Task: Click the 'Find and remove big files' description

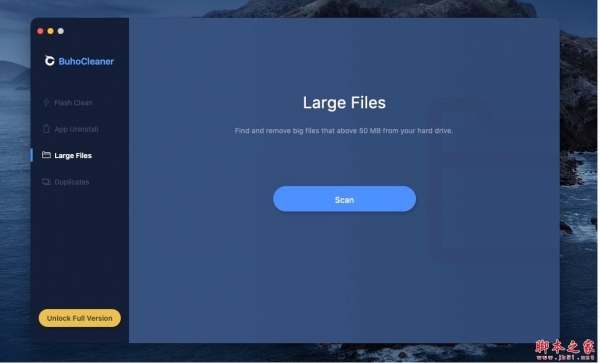Action: pyautogui.click(x=344, y=131)
